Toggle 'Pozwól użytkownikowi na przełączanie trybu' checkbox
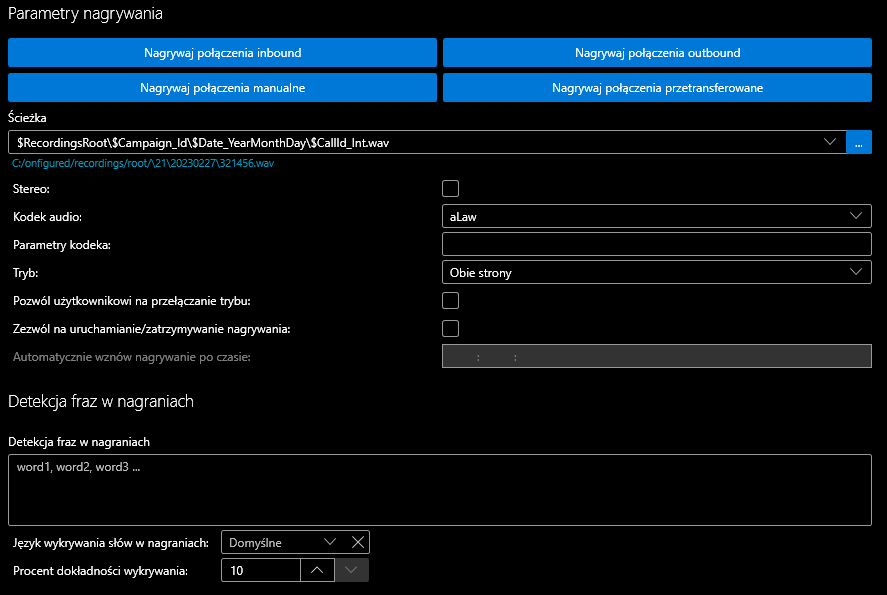Viewport: 887px width, 595px height. coord(451,300)
